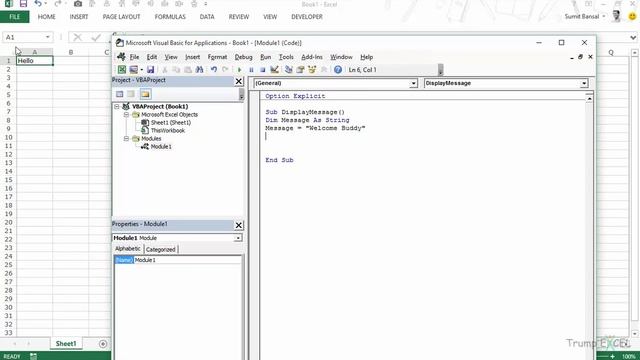
Task: Open the Module1 Module properties dropdown
Action: click(x=238, y=238)
